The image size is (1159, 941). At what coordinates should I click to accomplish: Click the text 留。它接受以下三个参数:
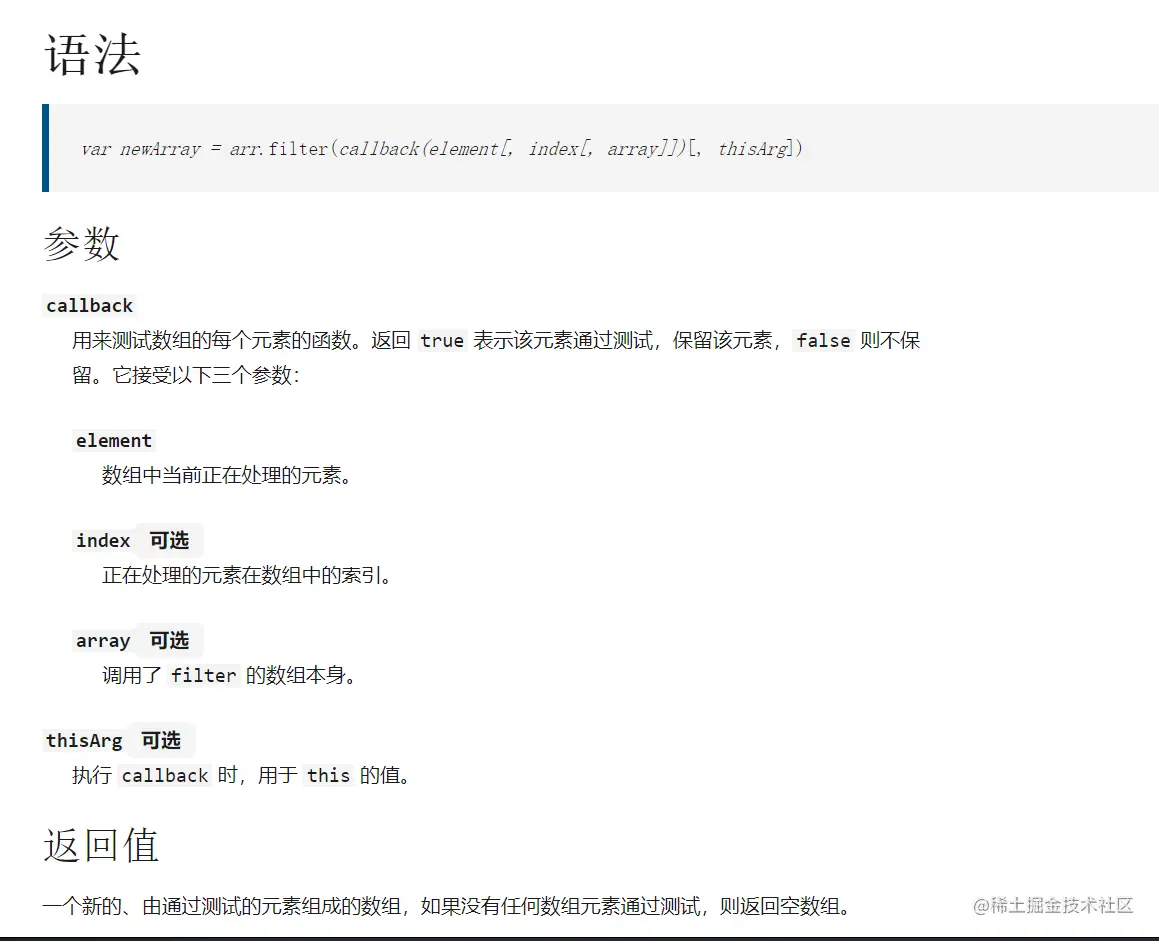(x=186, y=375)
